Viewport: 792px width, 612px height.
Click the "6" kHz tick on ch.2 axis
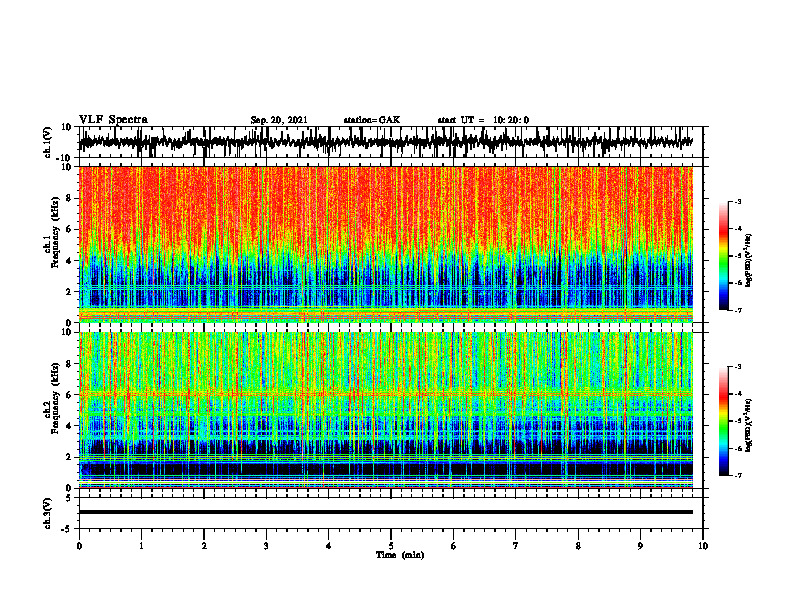pos(69,395)
